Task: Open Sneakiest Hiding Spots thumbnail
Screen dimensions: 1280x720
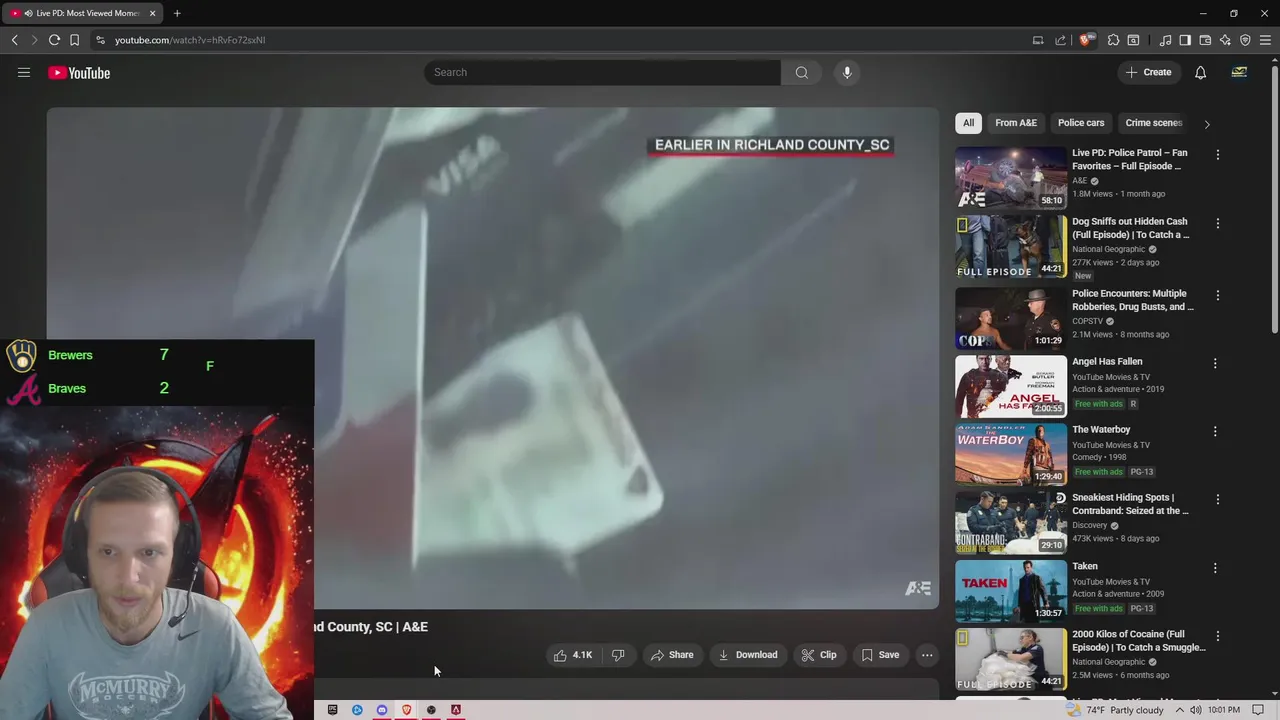Action: tap(1011, 522)
